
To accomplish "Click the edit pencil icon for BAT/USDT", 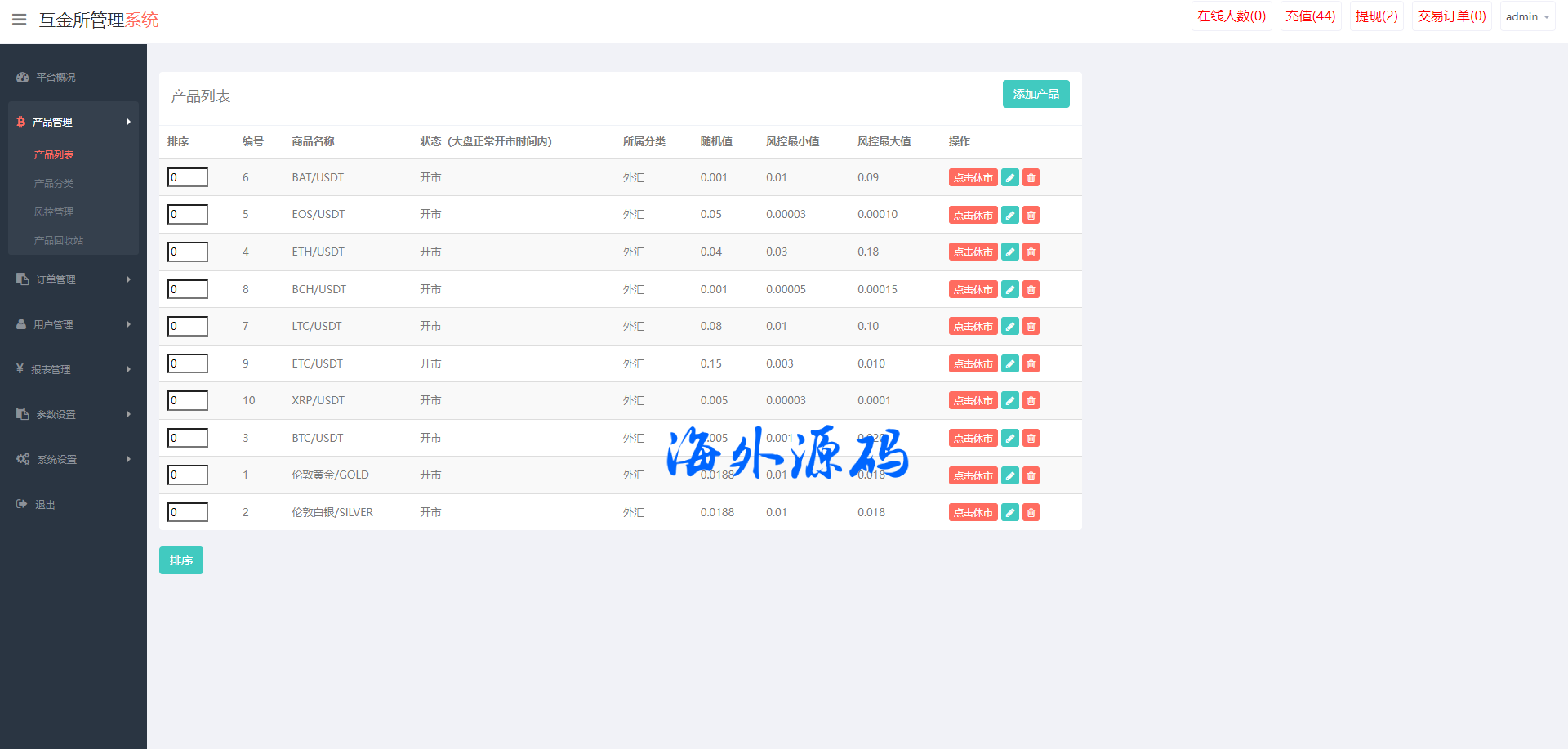I will (1010, 178).
